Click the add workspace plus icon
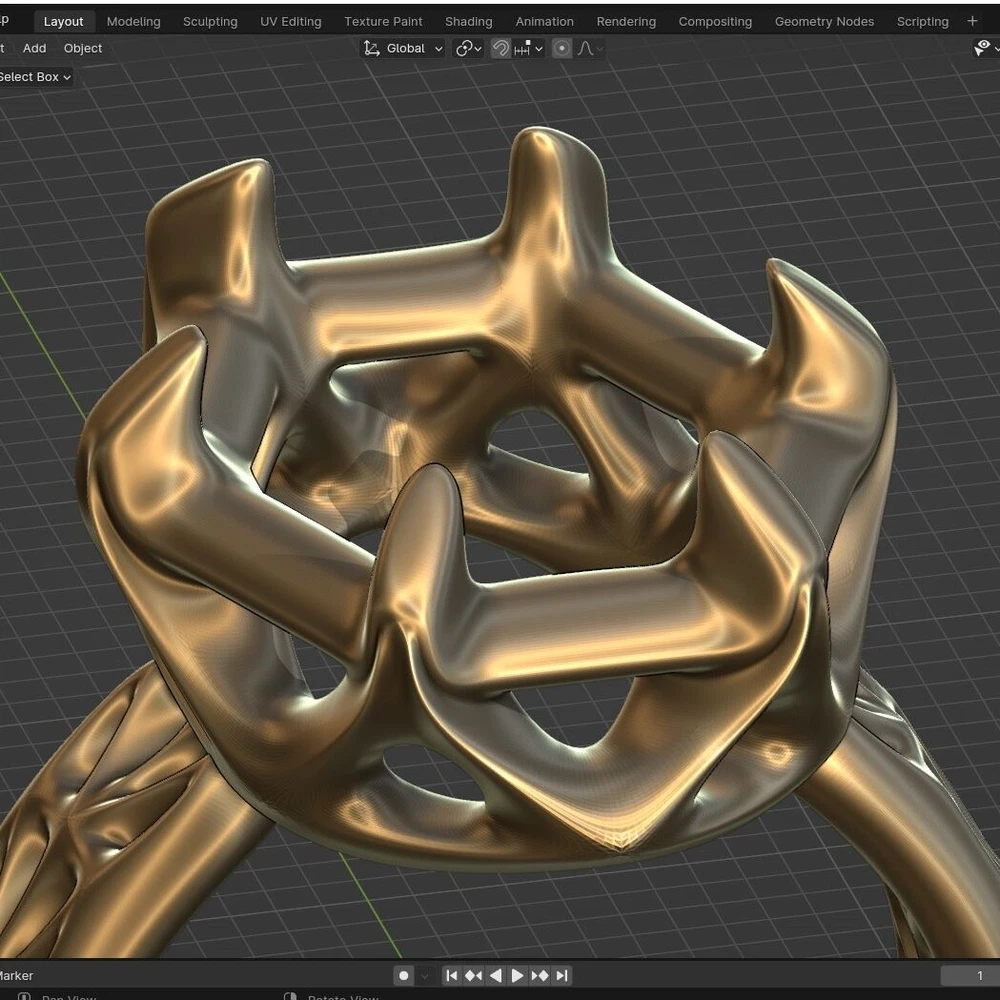 pos(972,21)
